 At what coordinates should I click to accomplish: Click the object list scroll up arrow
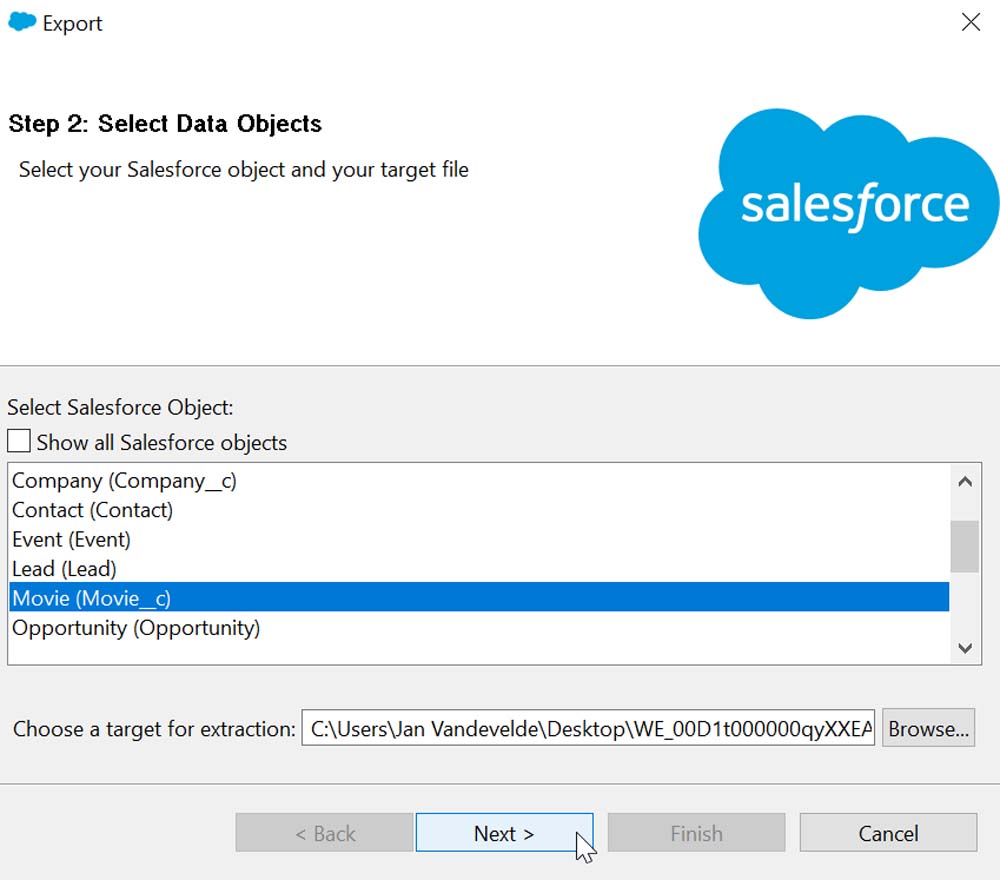coord(964,481)
